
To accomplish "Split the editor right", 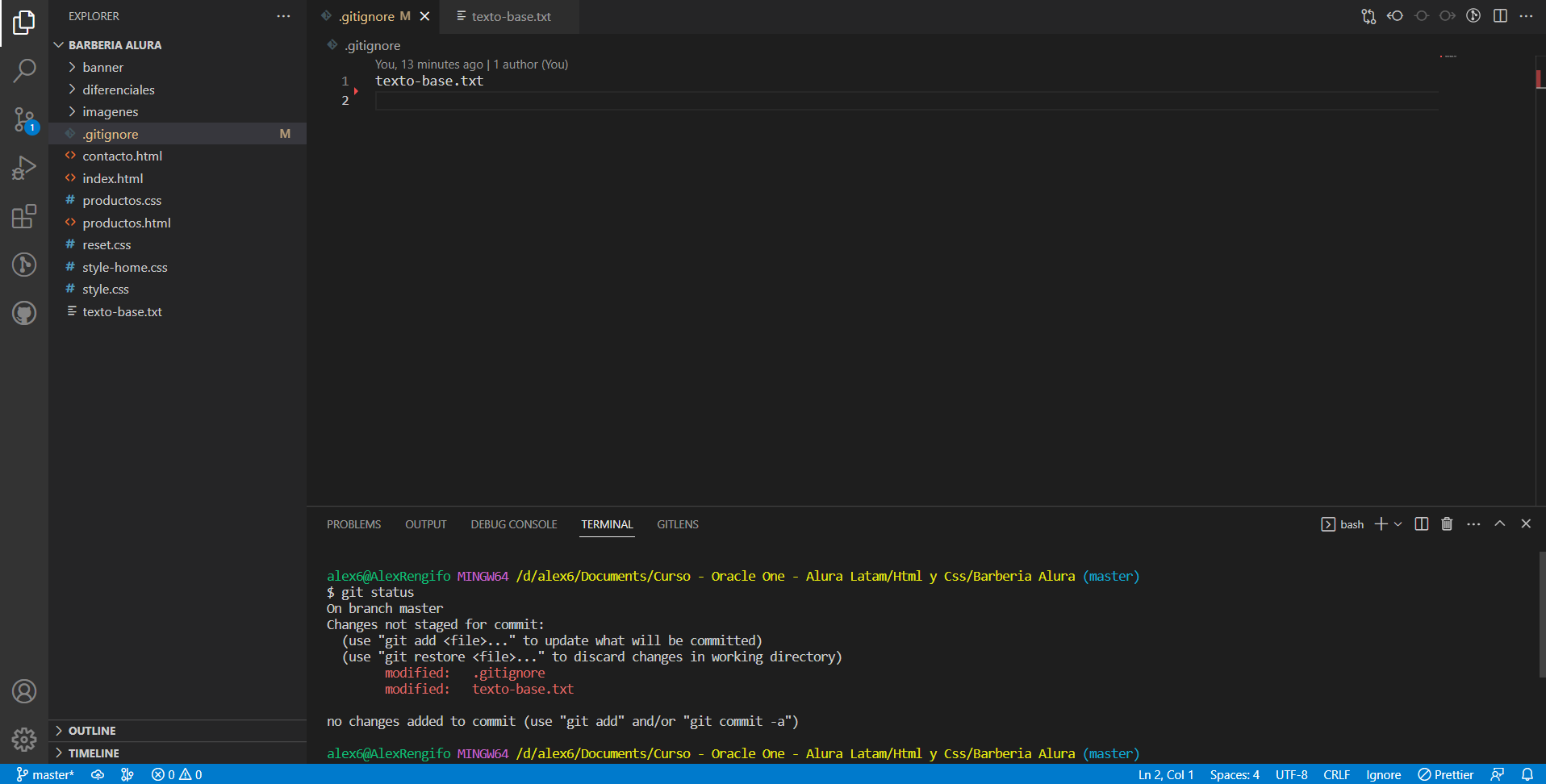I will [1500, 16].
